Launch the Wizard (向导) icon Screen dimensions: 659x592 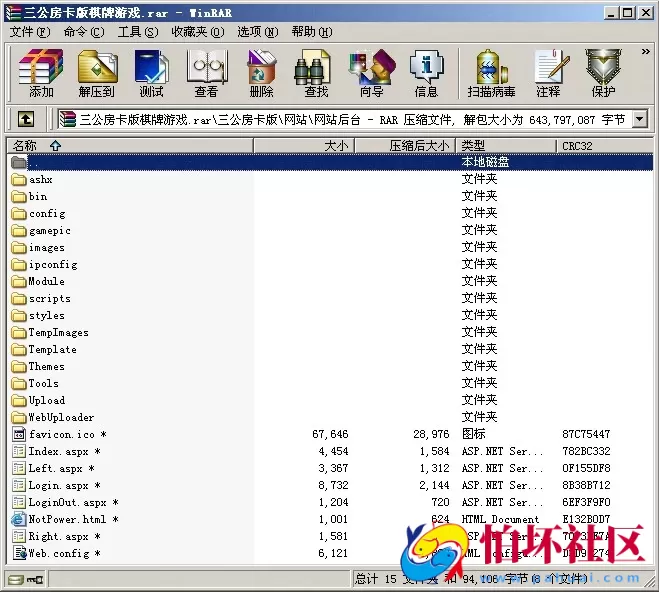[x=372, y=74]
